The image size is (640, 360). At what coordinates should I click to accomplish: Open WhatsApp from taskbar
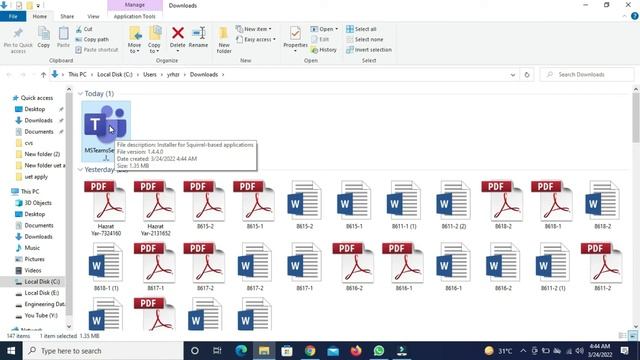coord(378,351)
